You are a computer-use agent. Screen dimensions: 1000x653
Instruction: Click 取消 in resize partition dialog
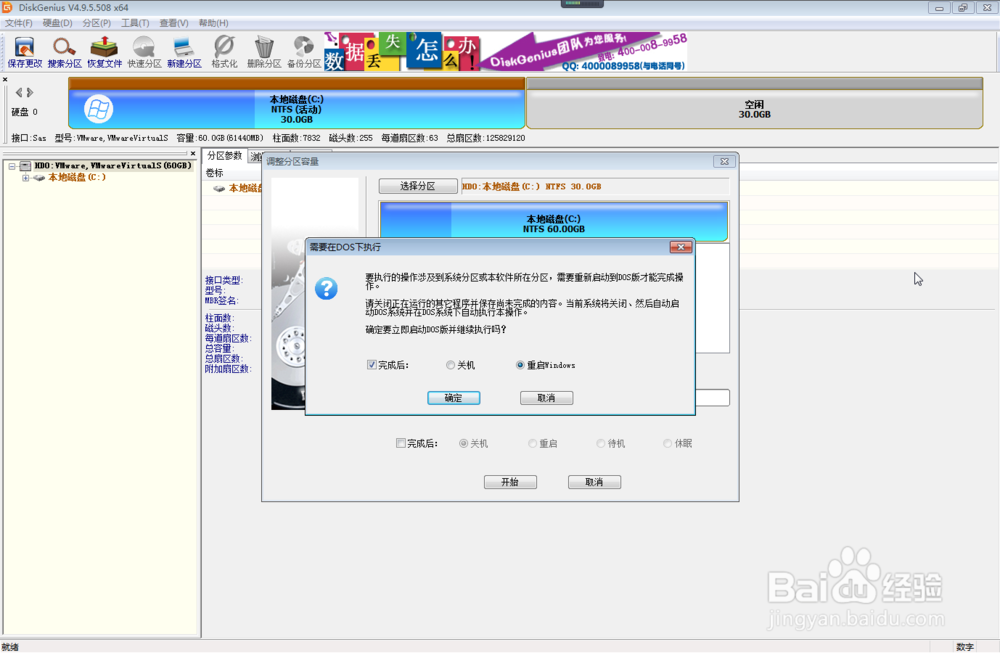pyautogui.click(x=594, y=482)
